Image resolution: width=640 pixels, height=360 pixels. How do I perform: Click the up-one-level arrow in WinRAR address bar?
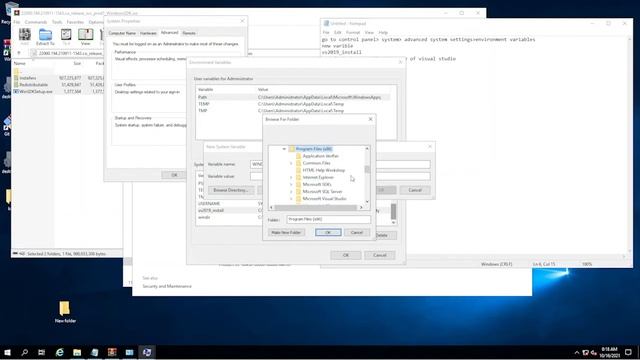(x=19, y=53)
